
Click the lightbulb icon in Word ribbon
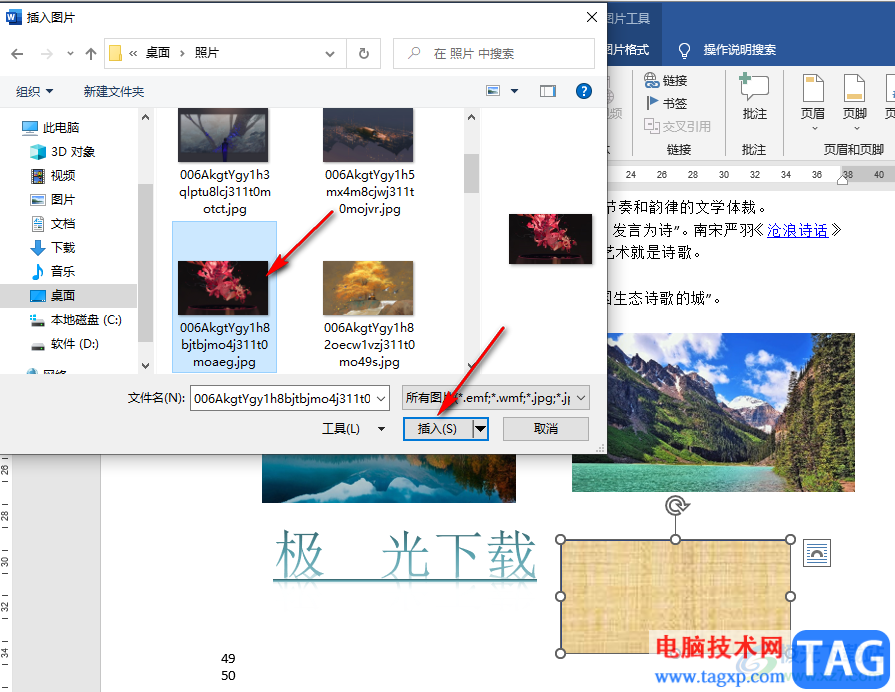(x=684, y=50)
